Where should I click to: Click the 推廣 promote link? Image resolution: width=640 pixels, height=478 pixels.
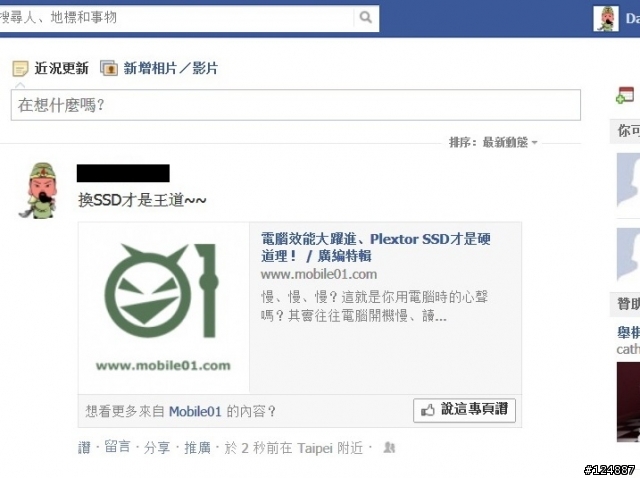(197, 448)
